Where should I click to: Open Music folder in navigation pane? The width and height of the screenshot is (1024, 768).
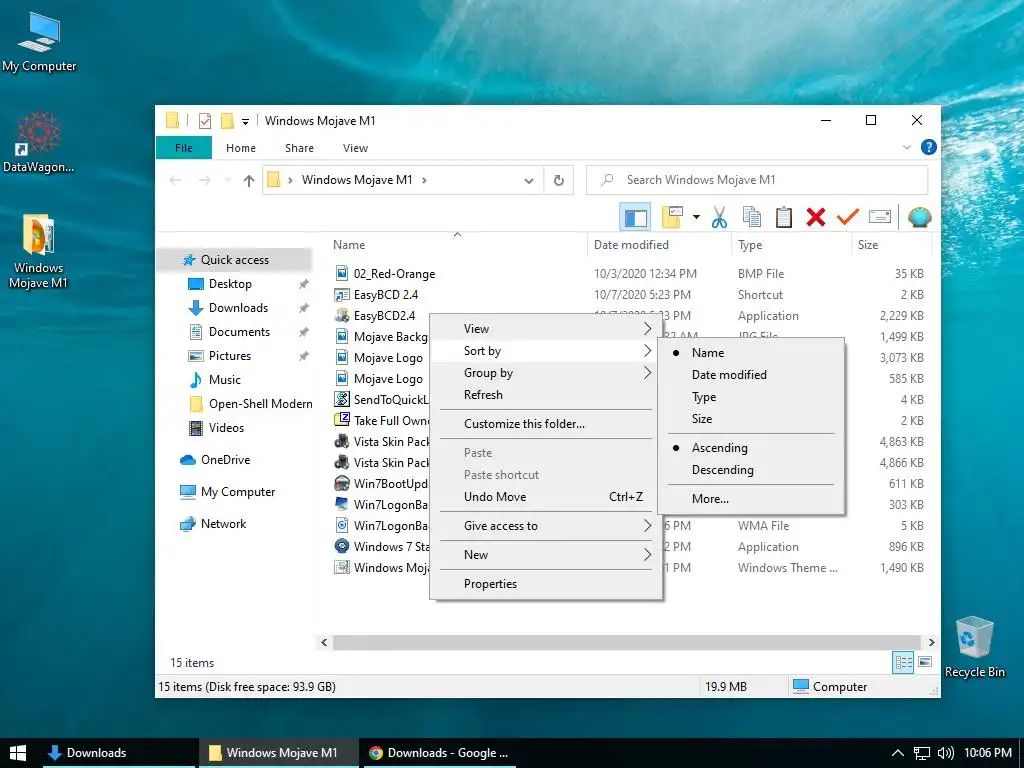click(x=225, y=380)
